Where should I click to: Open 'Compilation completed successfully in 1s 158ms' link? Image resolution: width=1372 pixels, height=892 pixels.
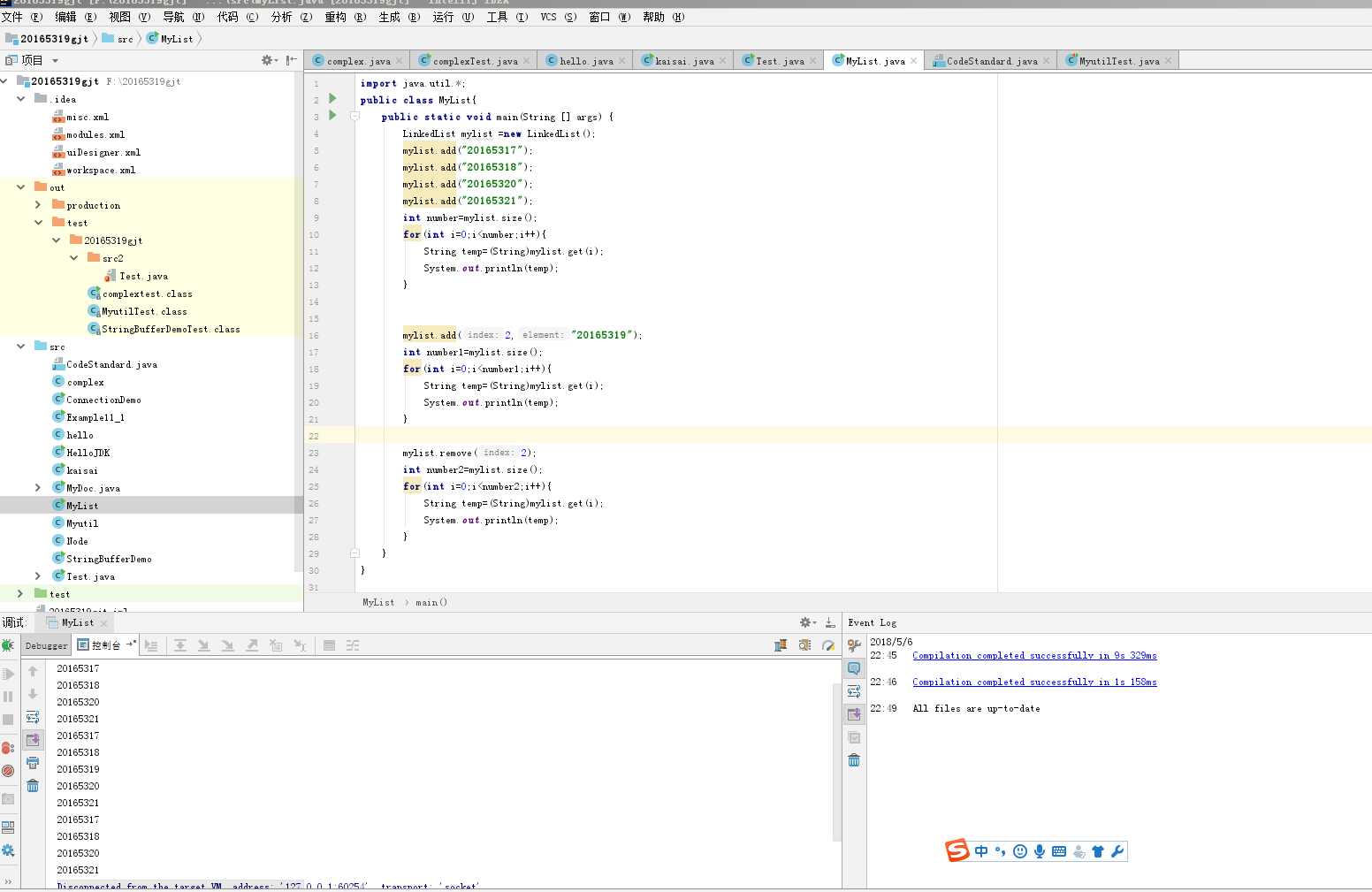1034,682
